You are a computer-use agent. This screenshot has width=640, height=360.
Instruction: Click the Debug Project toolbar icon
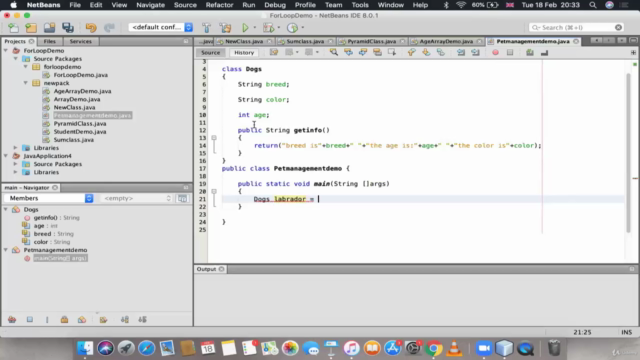click(269, 28)
